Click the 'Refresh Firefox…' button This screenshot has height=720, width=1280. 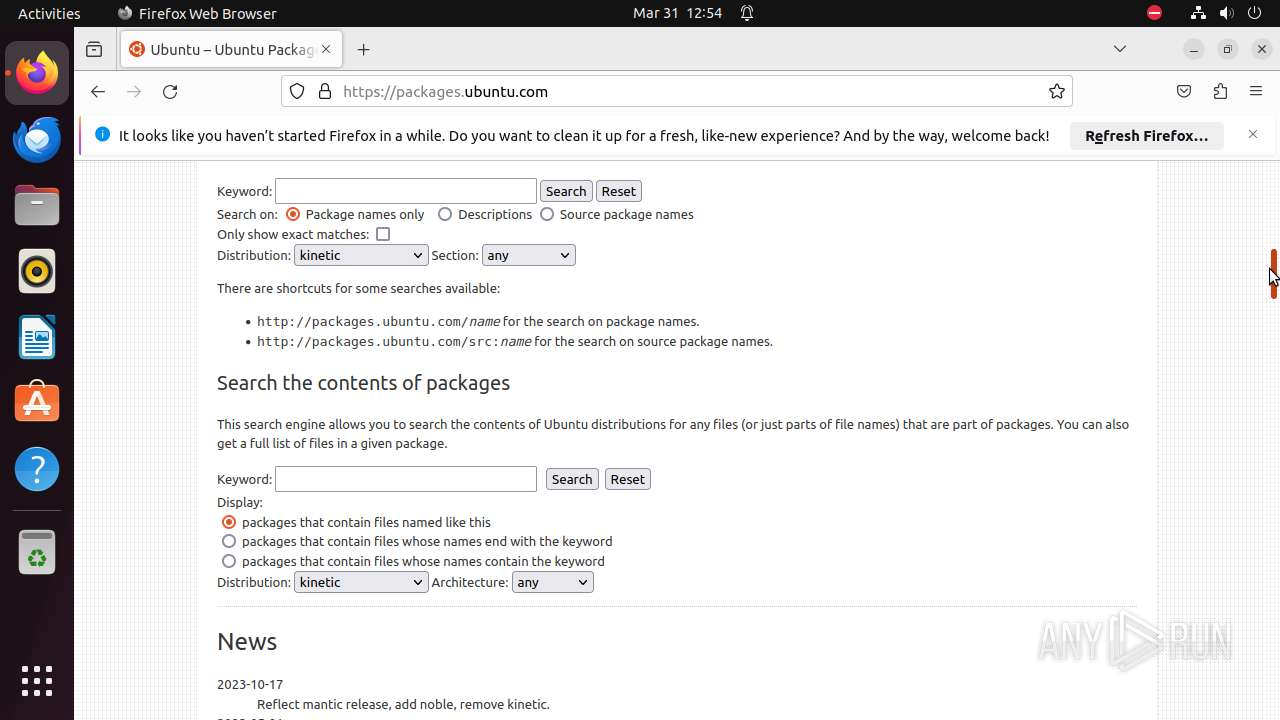tap(1147, 136)
